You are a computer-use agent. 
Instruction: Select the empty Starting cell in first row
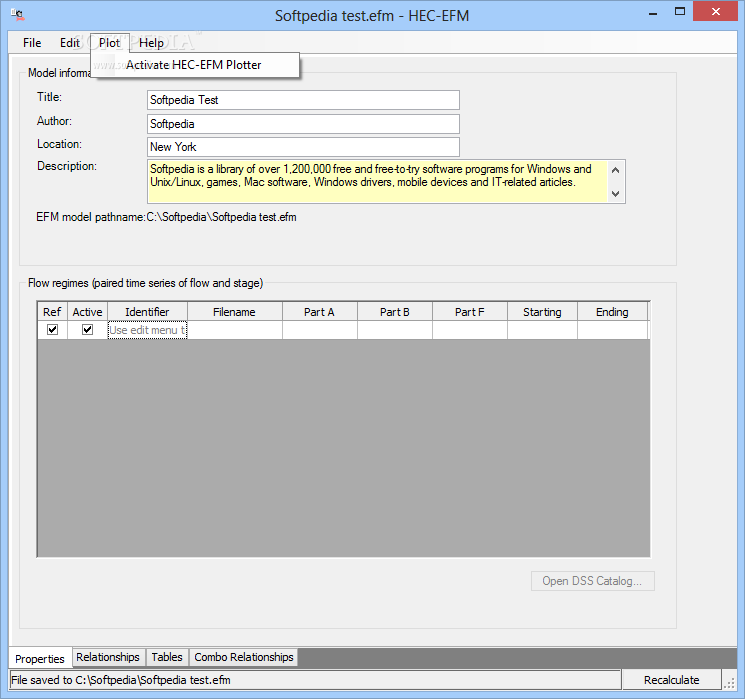click(x=543, y=330)
